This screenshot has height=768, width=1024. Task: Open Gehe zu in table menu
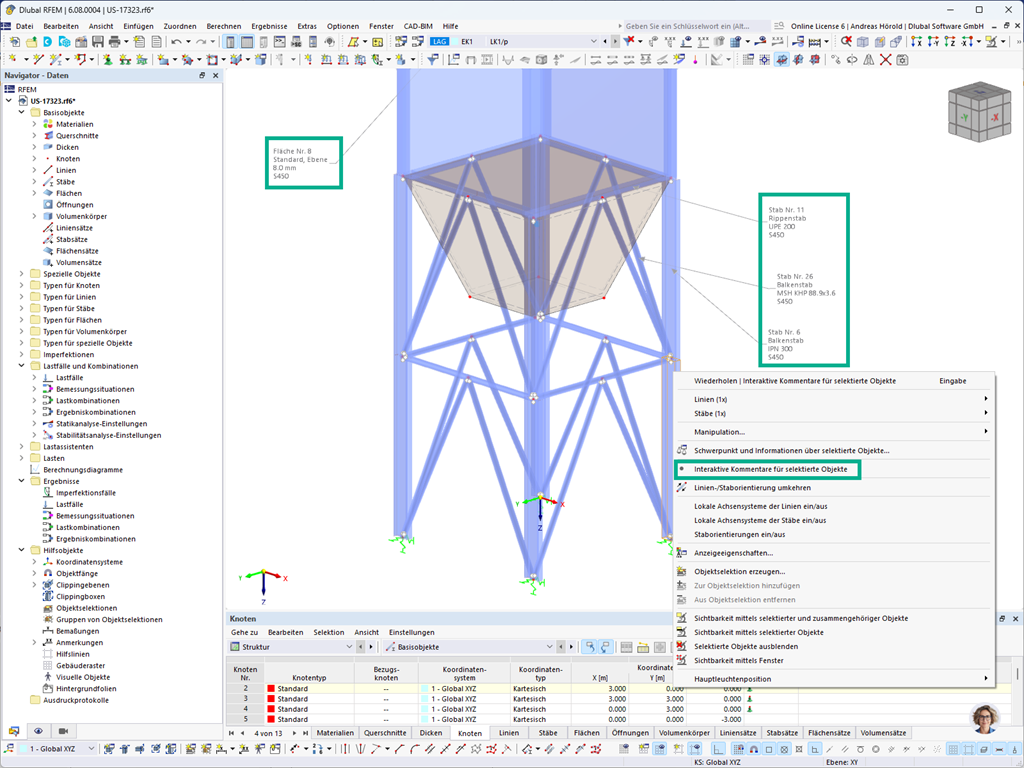[244, 632]
